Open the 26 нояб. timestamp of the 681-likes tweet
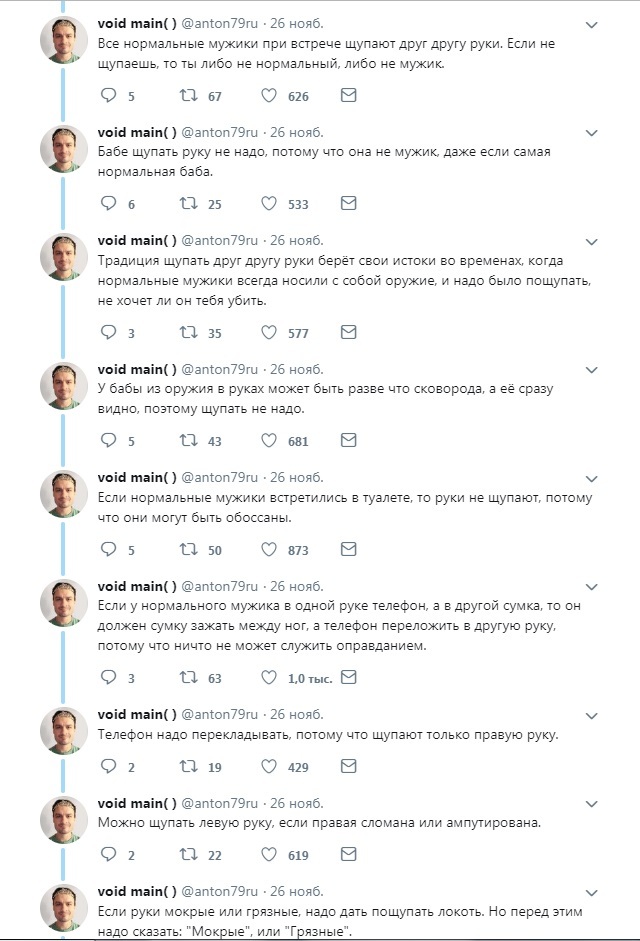The height and width of the screenshot is (941, 640). pos(297,369)
